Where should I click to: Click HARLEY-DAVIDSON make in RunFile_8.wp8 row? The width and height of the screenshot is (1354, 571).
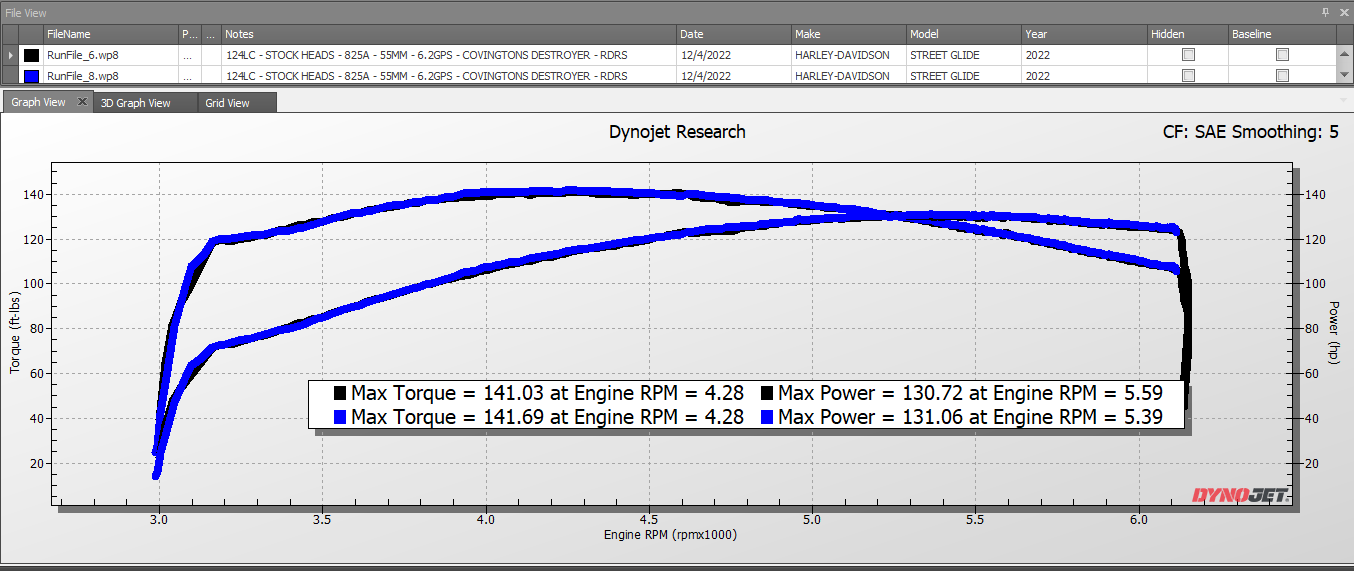click(849, 76)
